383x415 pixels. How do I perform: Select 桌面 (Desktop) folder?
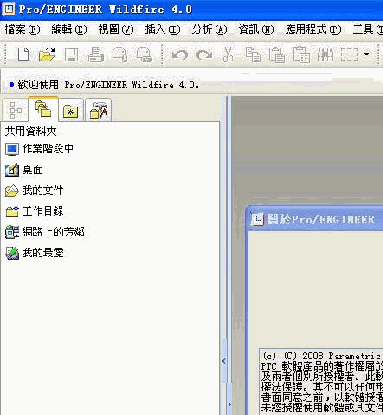[x=24, y=170]
